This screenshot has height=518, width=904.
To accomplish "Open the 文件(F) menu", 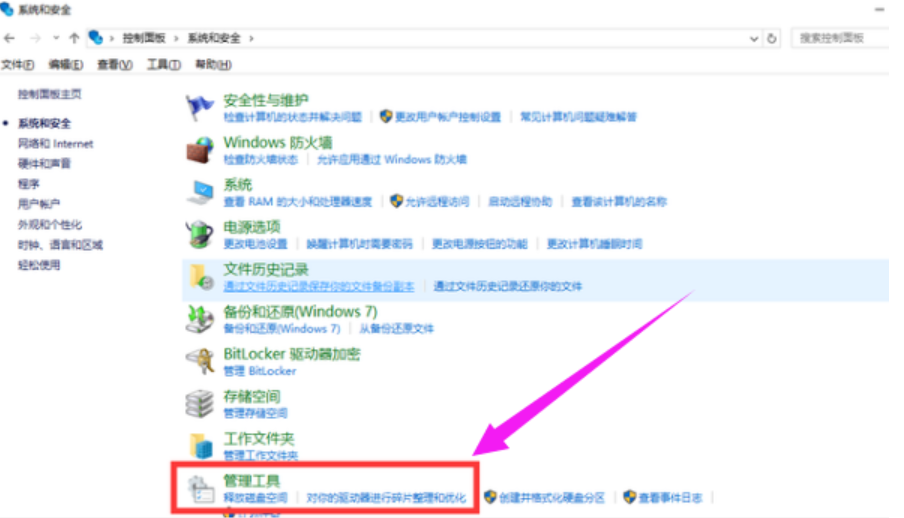I will (x=18, y=65).
